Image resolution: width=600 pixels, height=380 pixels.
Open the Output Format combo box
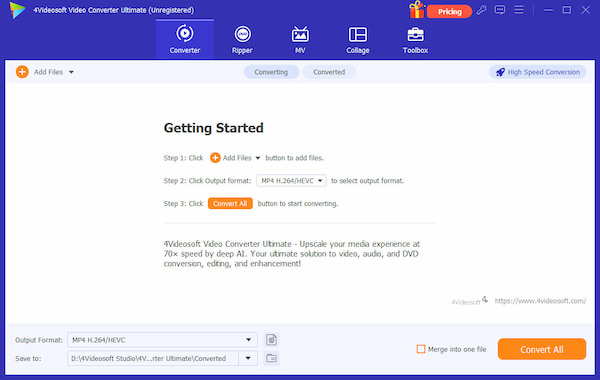click(x=162, y=340)
